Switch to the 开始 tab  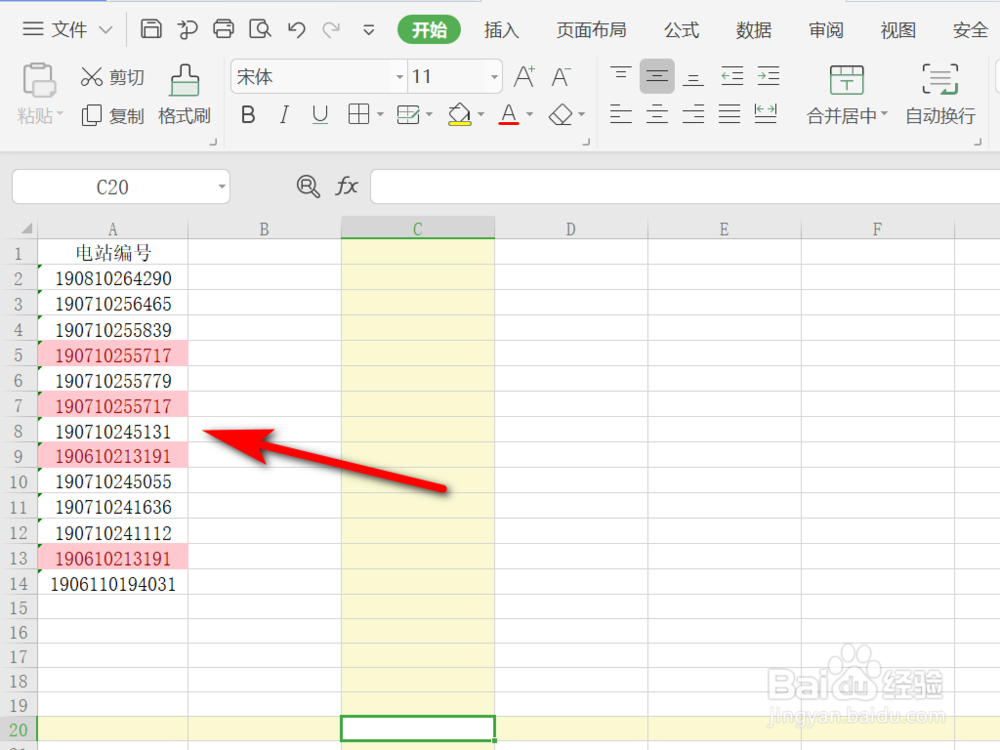tap(429, 30)
